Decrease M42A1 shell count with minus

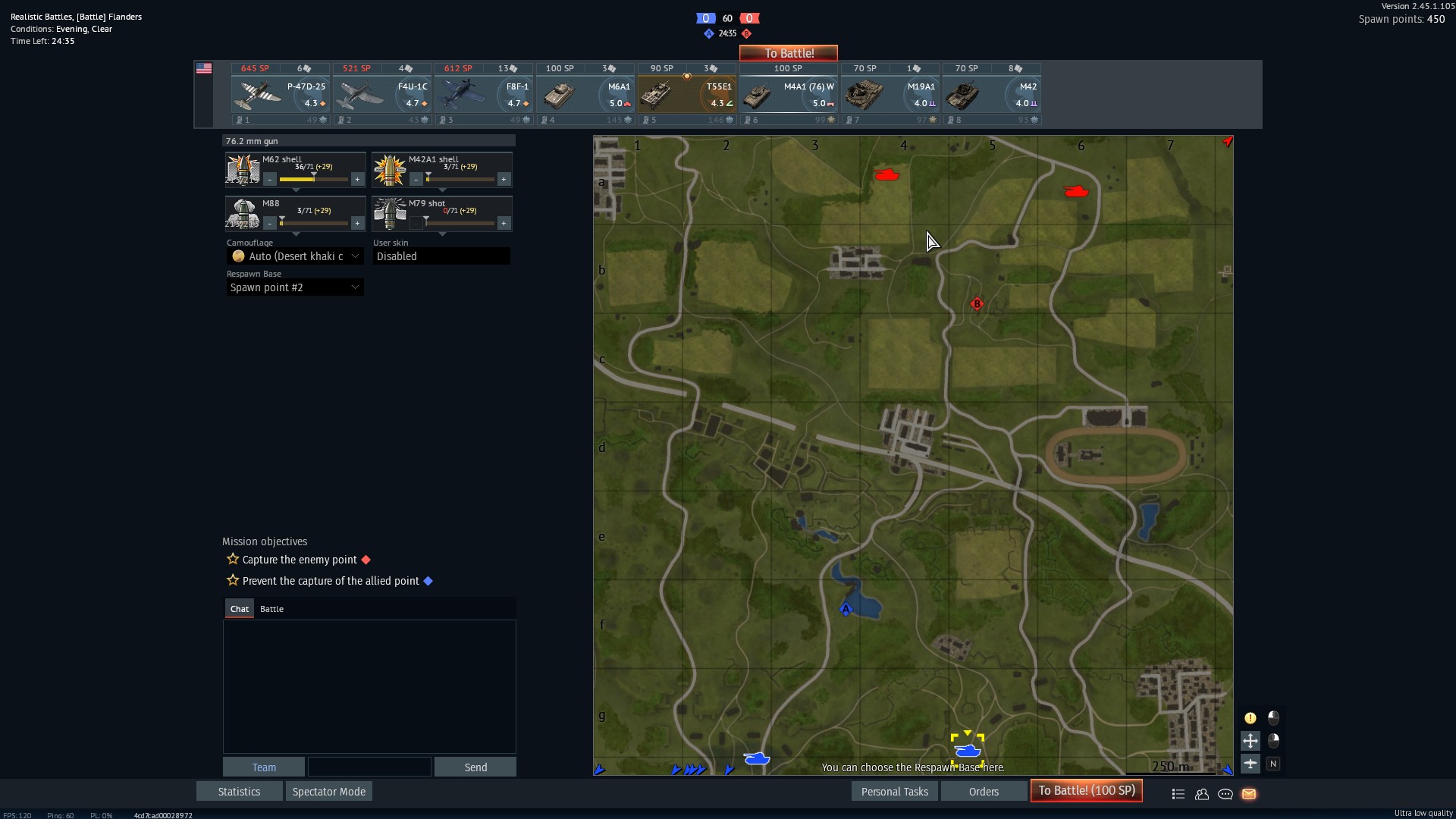click(416, 180)
